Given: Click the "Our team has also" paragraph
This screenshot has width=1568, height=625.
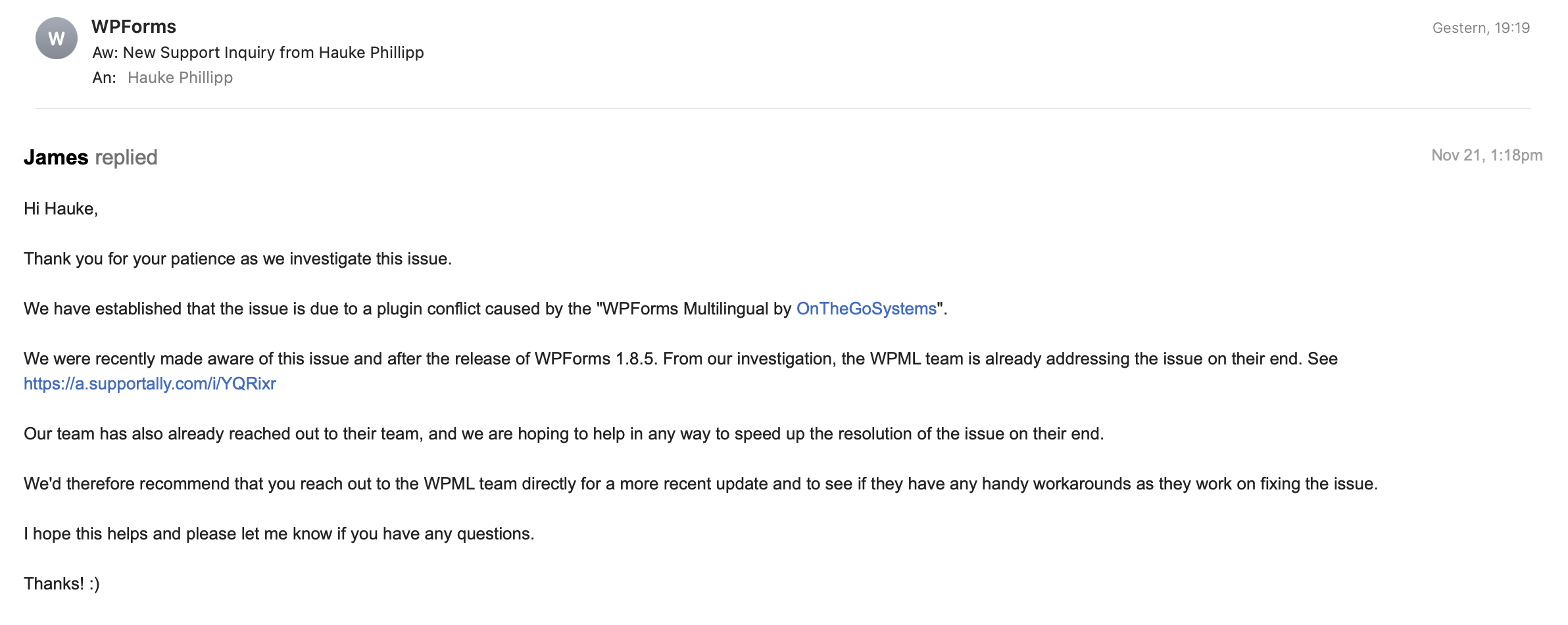Looking at the screenshot, I should point(564,434).
